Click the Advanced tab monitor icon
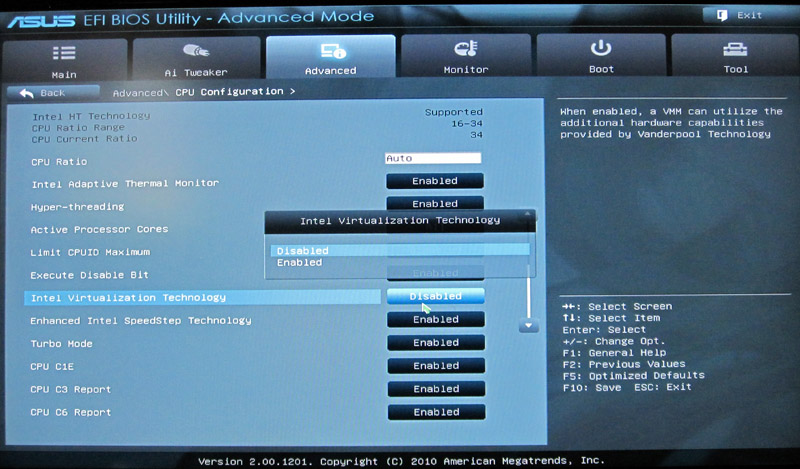This screenshot has height=469, width=800. pyautogui.click(x=333, y=51)
